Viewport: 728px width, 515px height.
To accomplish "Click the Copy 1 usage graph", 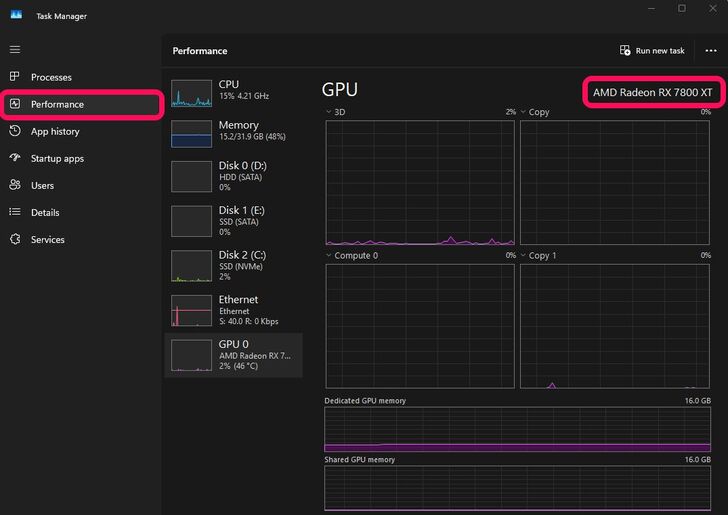I will (x=615, y=326).
